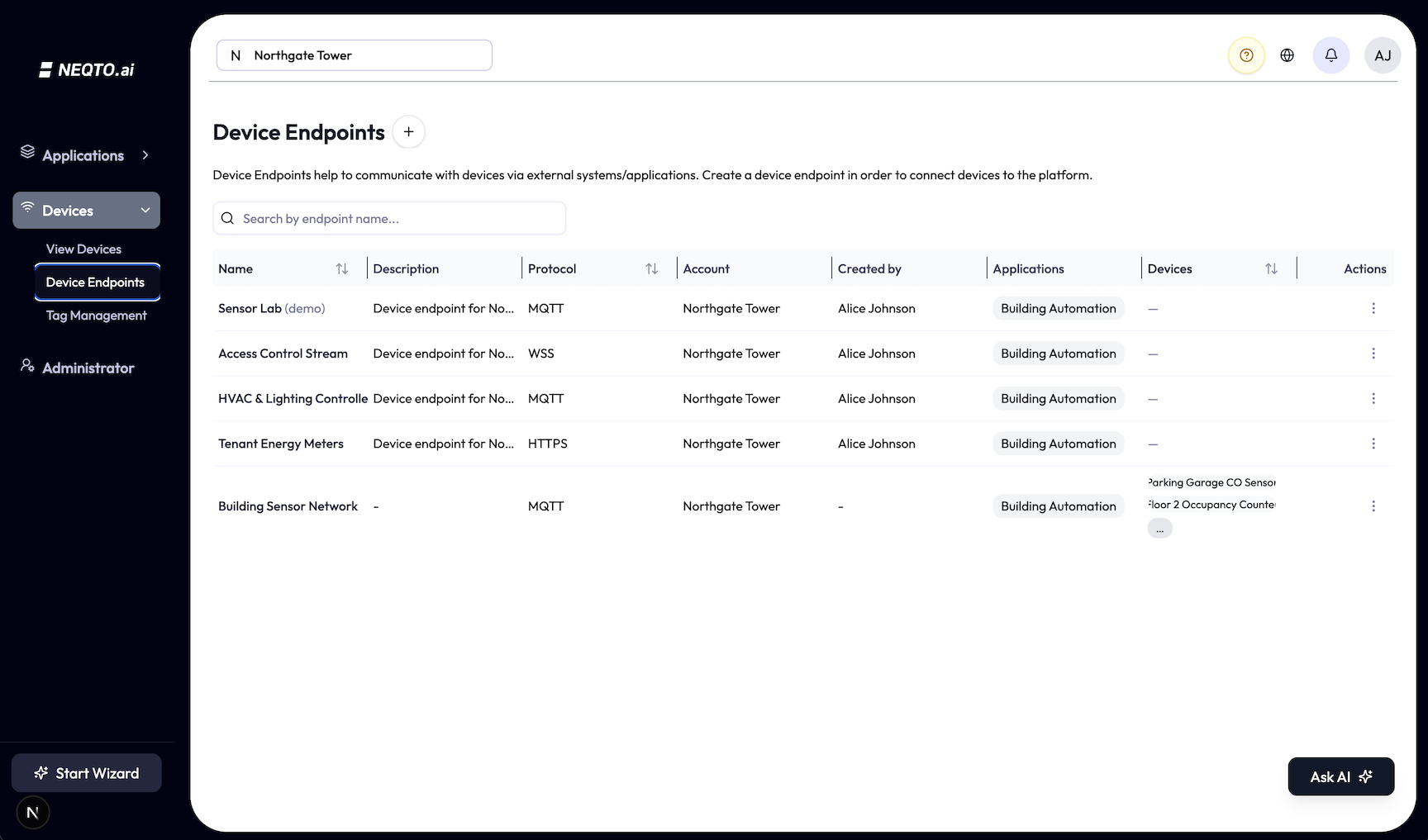Click the Applications layers icon in sidebar
The width and height of the screenshot is (1428, 840).
pos(27,152)
